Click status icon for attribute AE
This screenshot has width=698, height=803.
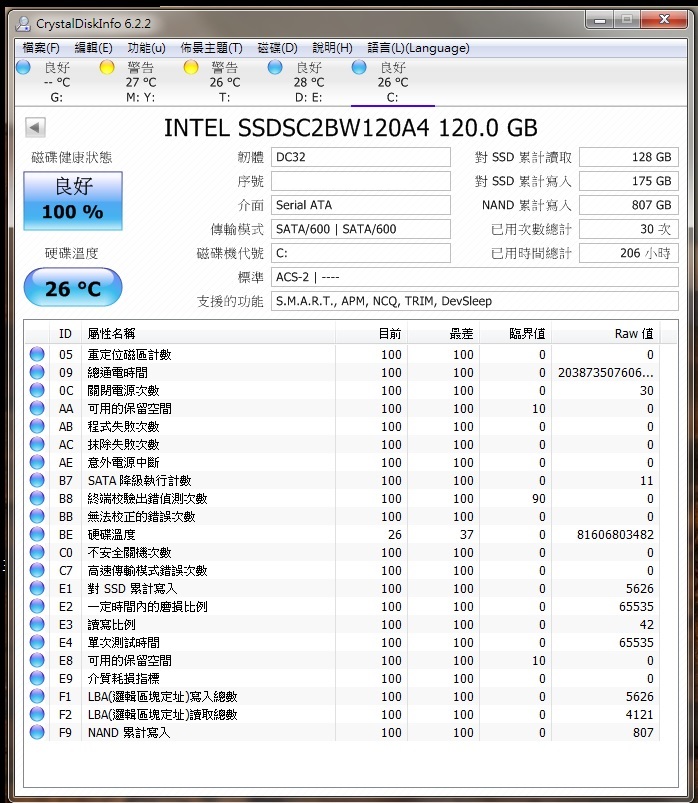tap(37, 462)
